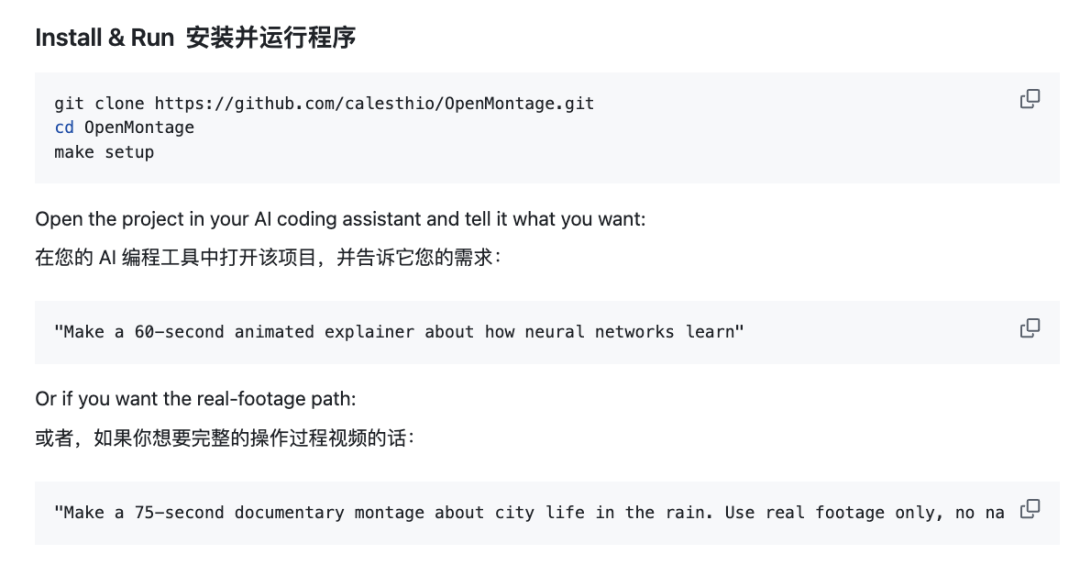Click the sentence starting Open the project
1080x565 pixels.
pos(340,219)
